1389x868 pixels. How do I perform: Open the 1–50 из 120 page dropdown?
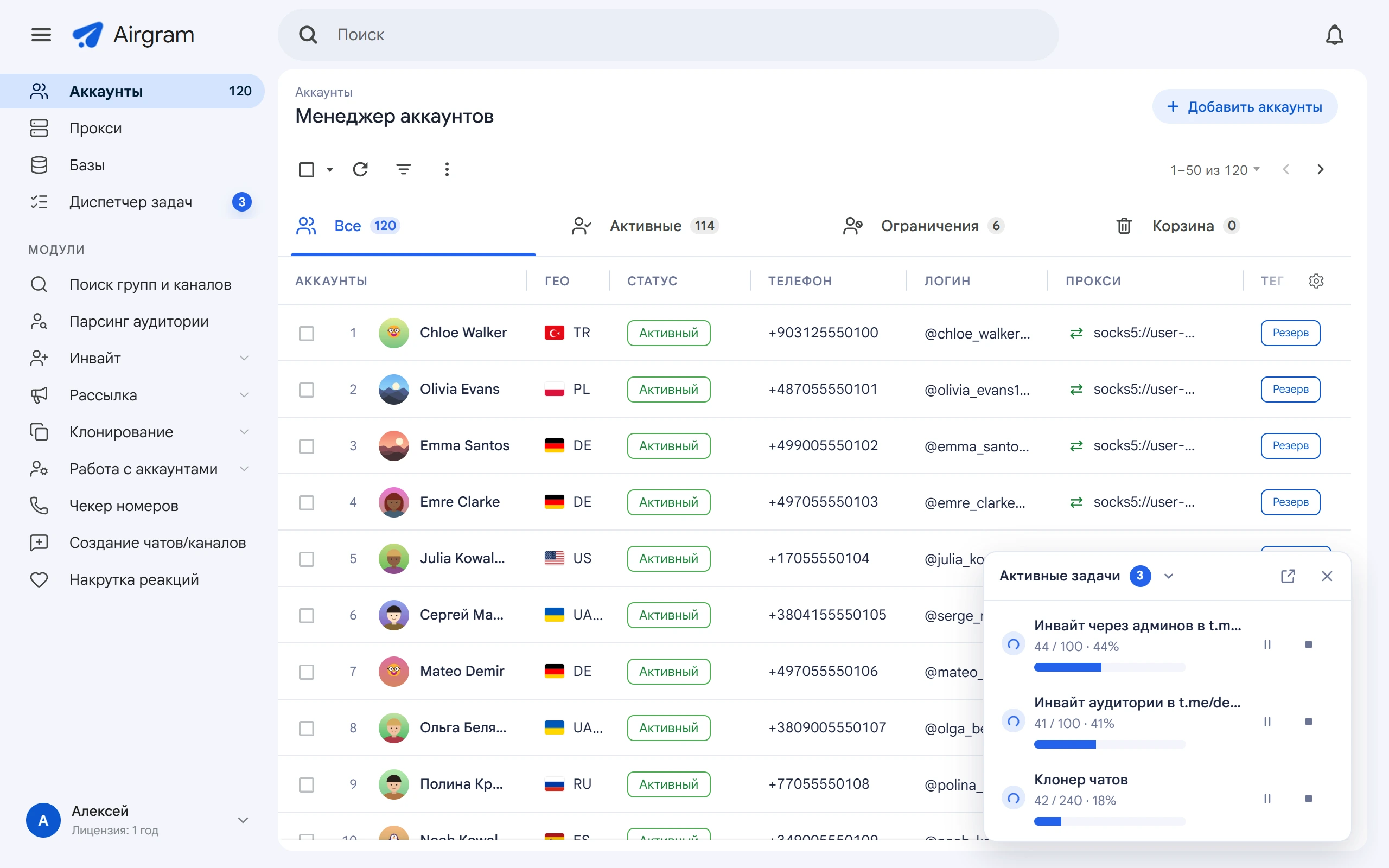pyautogui.click(x=1214, y=169)
